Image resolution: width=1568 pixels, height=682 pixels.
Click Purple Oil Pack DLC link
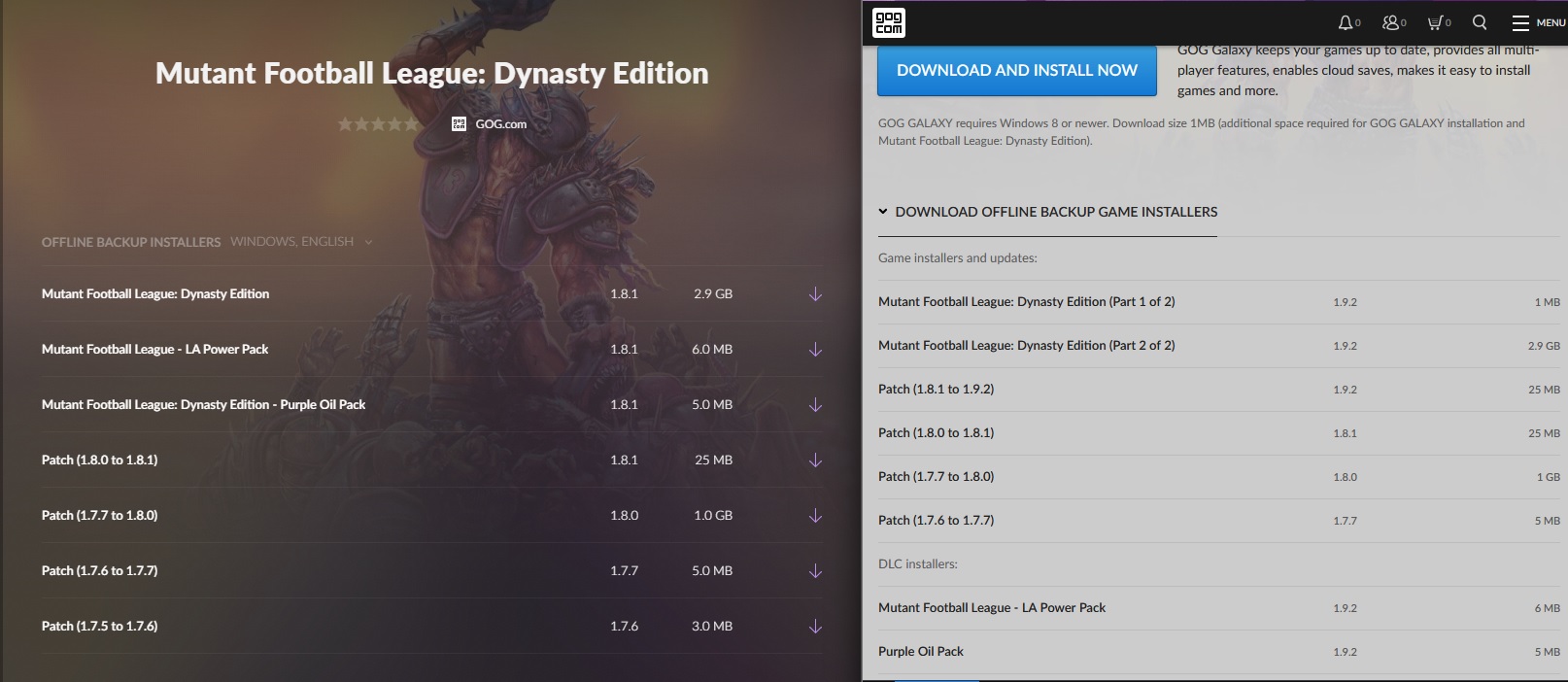[921, 652]
